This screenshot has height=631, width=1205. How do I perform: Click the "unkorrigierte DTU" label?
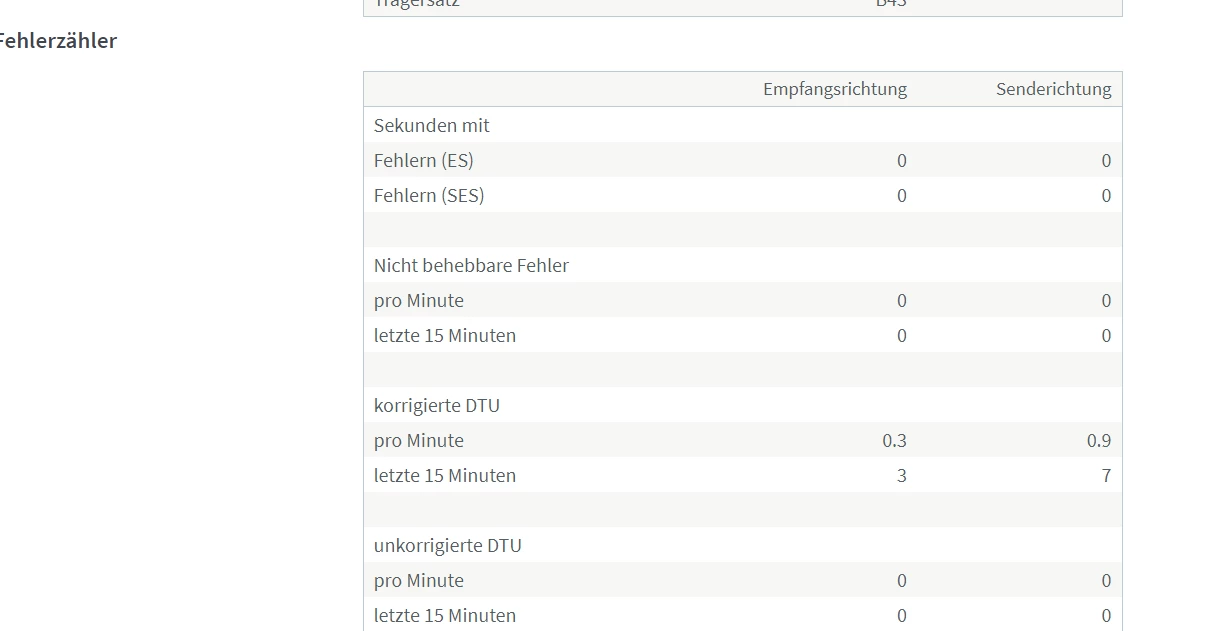click(447, 545)
